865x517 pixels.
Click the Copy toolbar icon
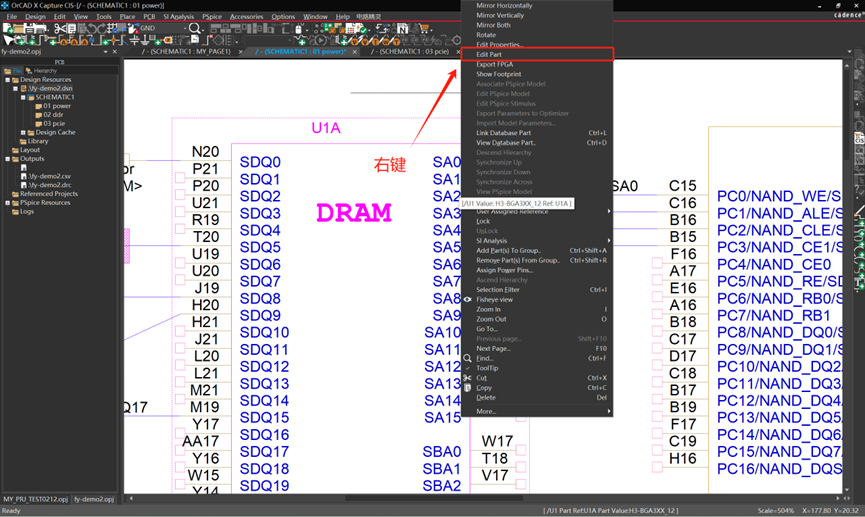[72, 28]
